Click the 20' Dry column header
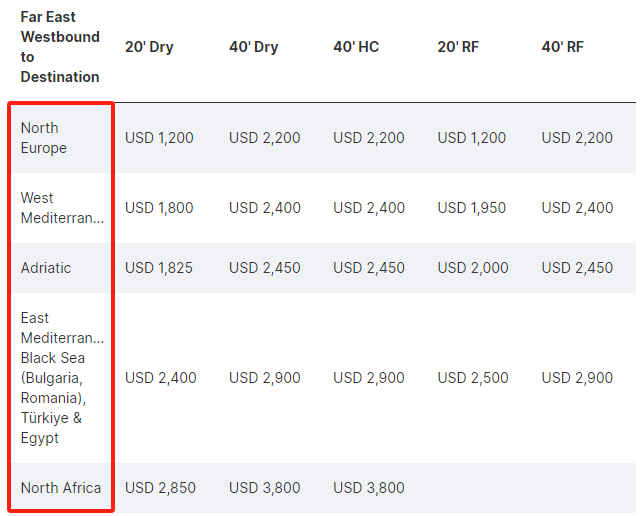The height and width of the screenshot is (516, 640). tap(149, 47)
